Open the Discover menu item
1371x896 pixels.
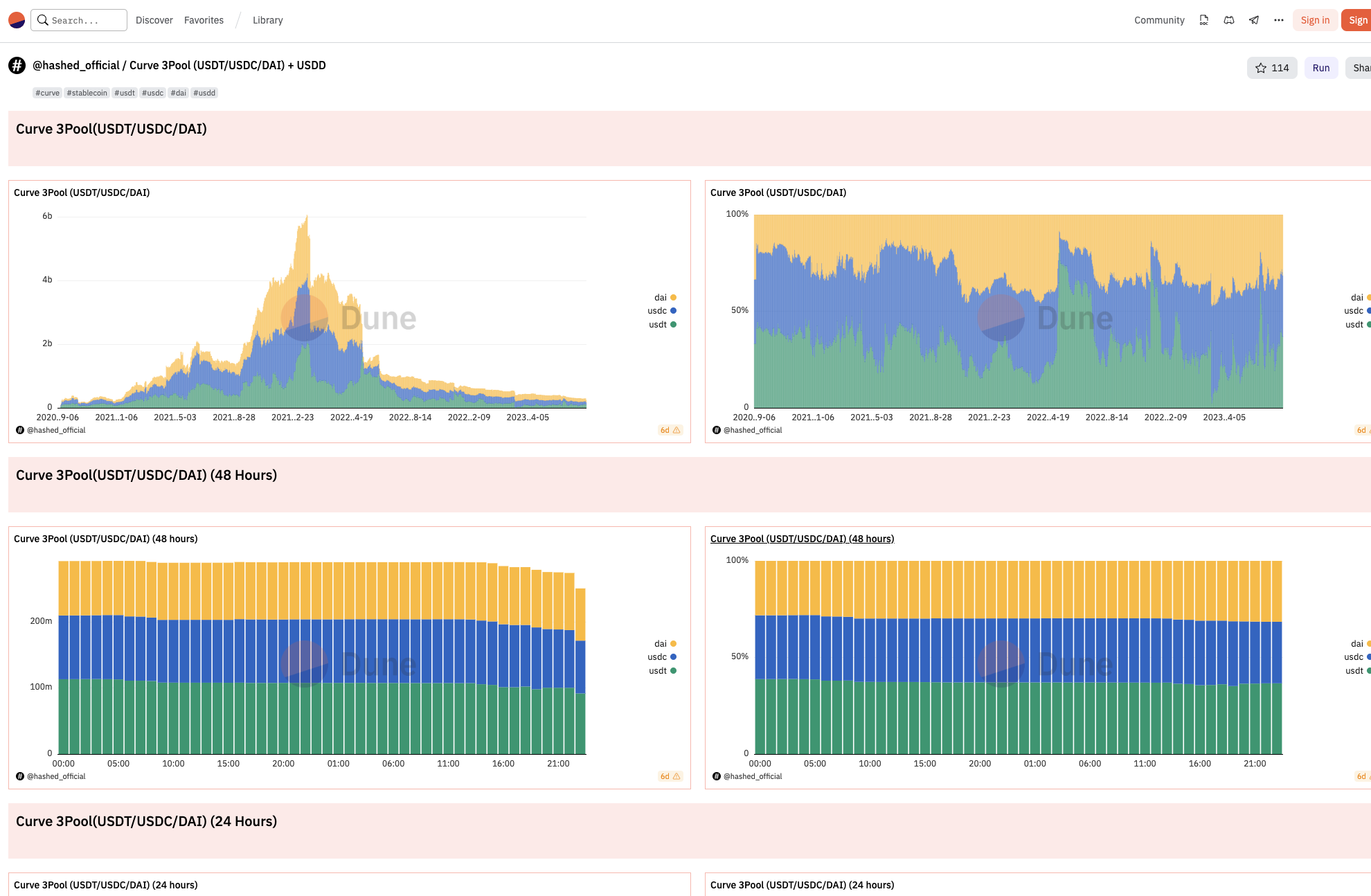(x=154, y=20)
